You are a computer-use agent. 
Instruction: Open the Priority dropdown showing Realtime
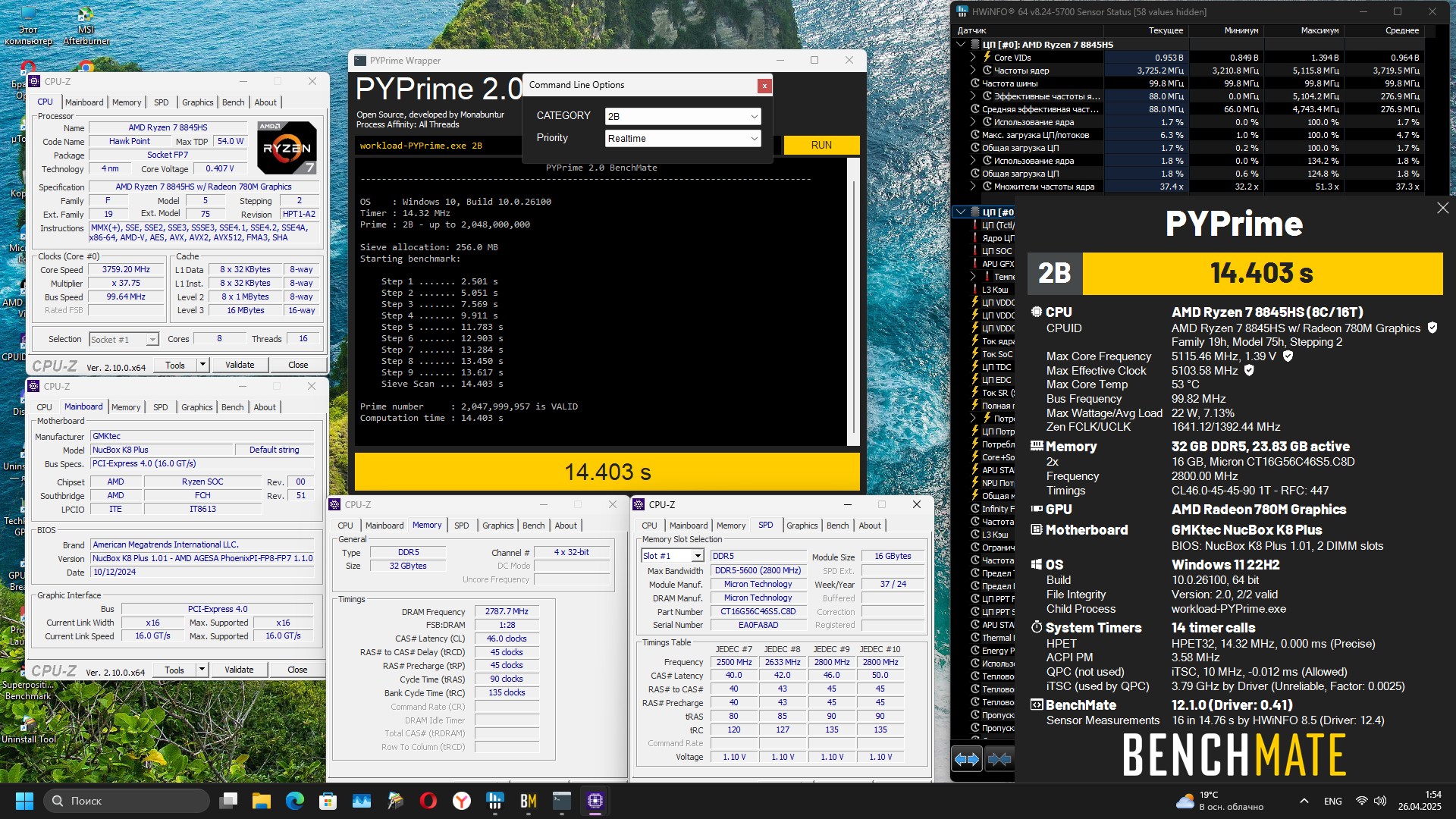[682, 138]
